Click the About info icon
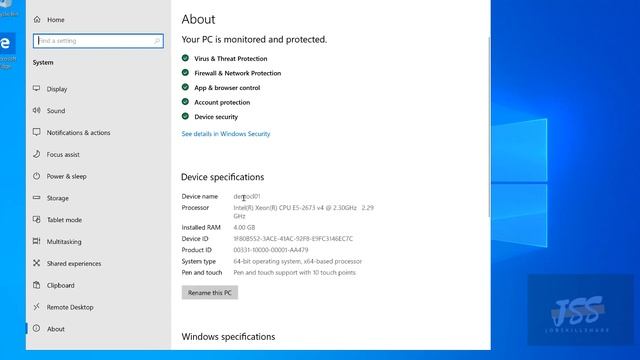The height and width of the screenshot is (360, 640). tap(37, 328)
